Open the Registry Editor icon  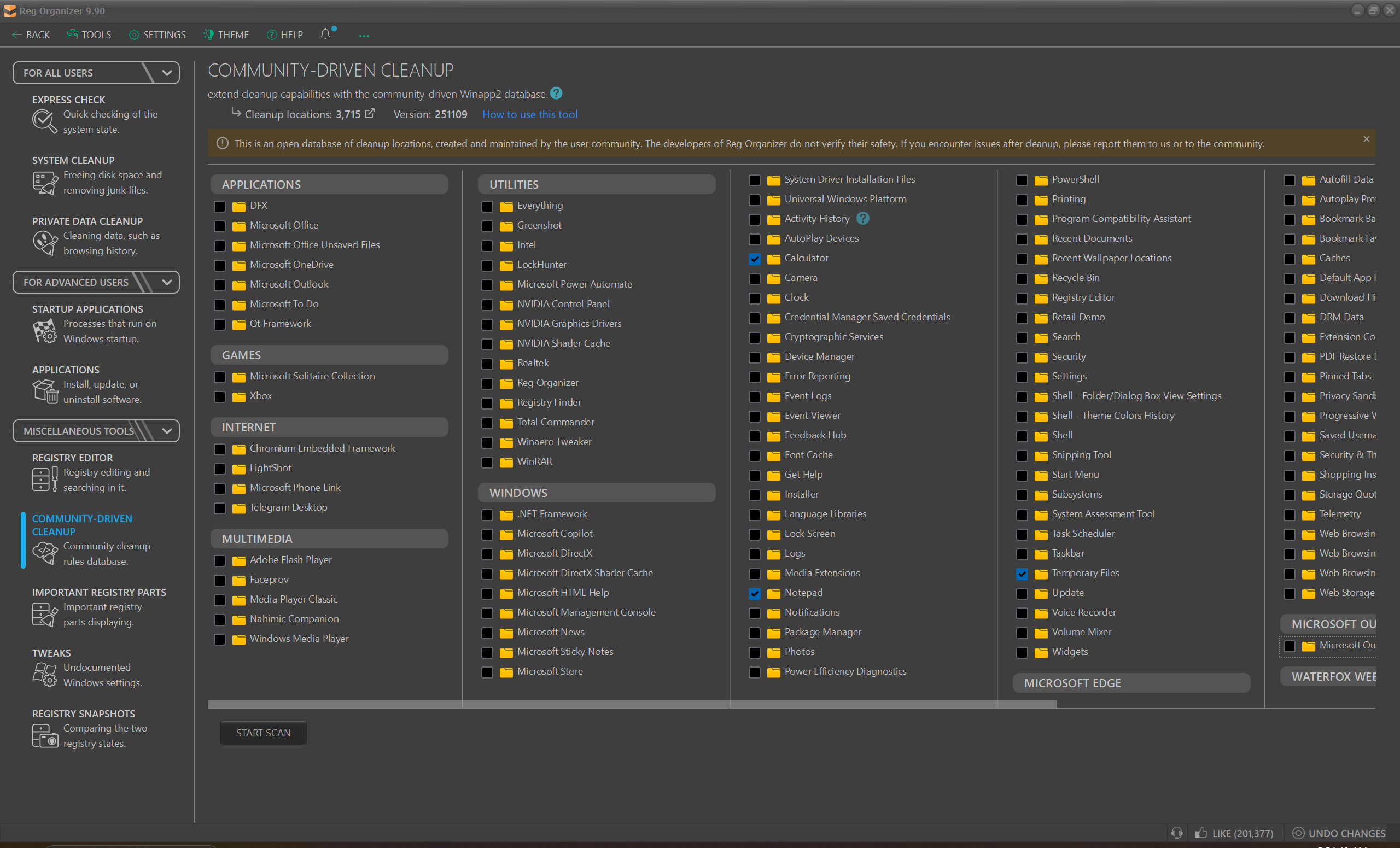44,480
